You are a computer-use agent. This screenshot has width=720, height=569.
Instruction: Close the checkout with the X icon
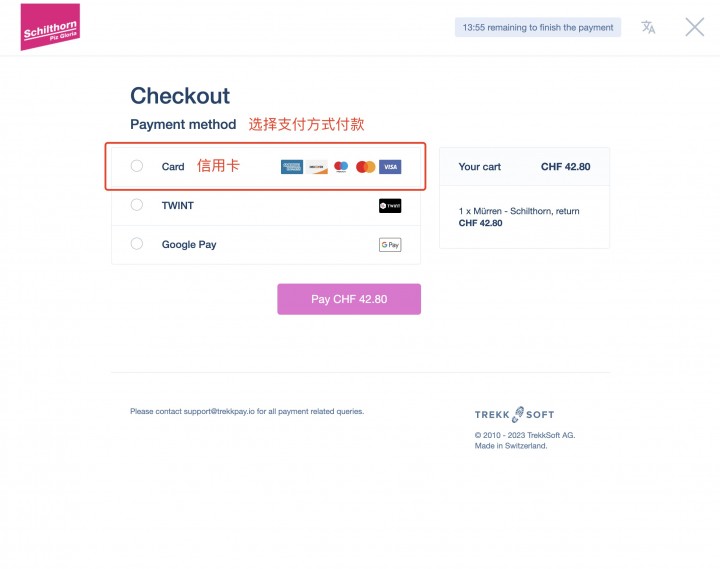pyautogui.click(x=694, y=27)
